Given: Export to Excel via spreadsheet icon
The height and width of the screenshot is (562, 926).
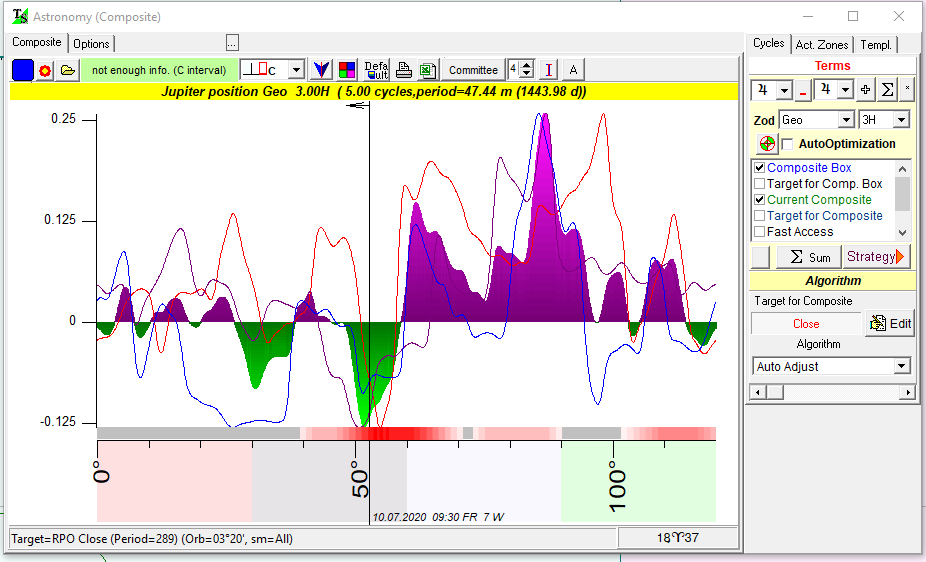Looking at the screenshot, I should (427, 70).
